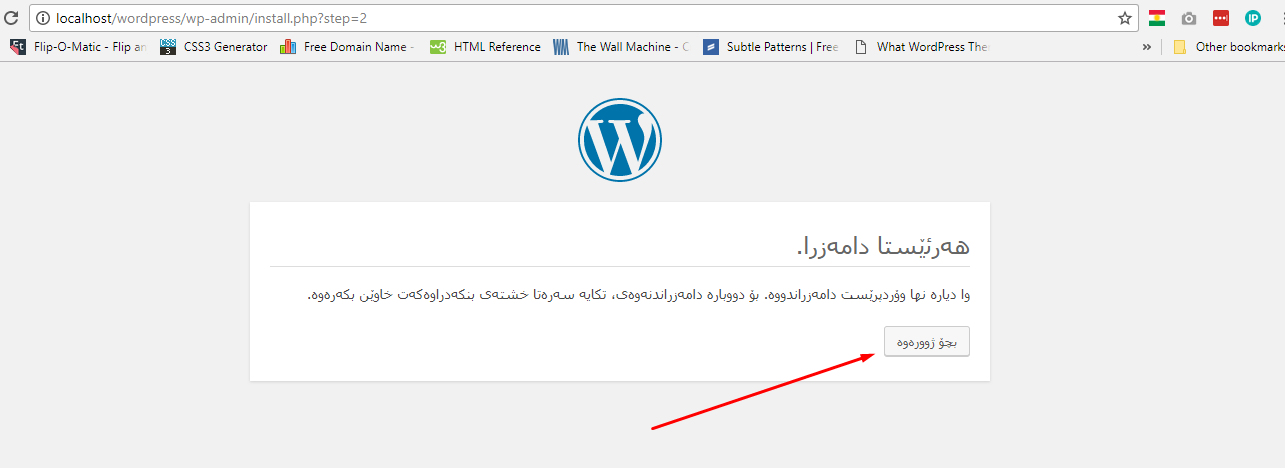This screenshot has height=468, width=1285.
Task: Open the Kurdish flag extension icon
Action: (x=1157, y=18)
